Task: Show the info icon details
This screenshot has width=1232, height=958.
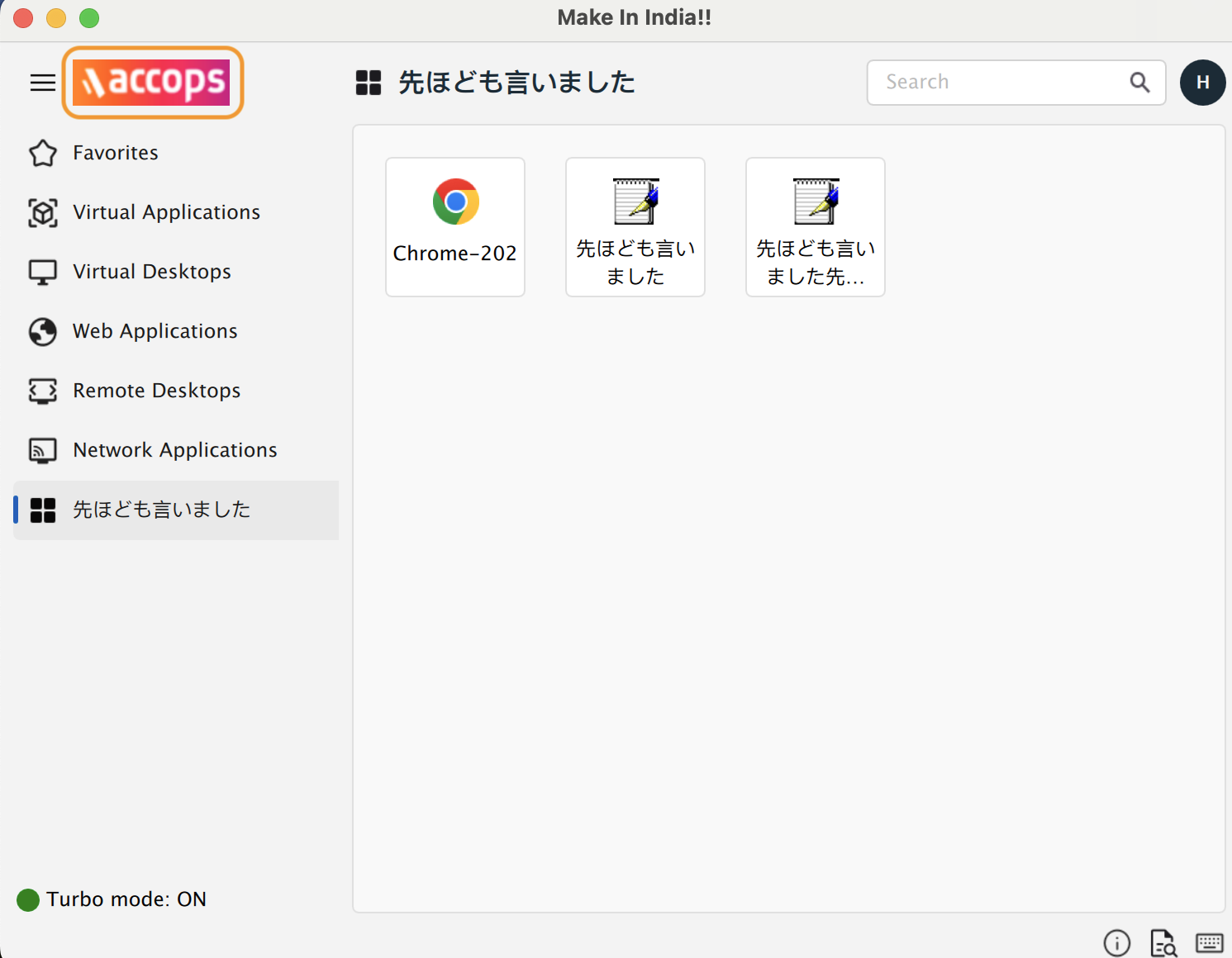Action: coord(1116,942)
